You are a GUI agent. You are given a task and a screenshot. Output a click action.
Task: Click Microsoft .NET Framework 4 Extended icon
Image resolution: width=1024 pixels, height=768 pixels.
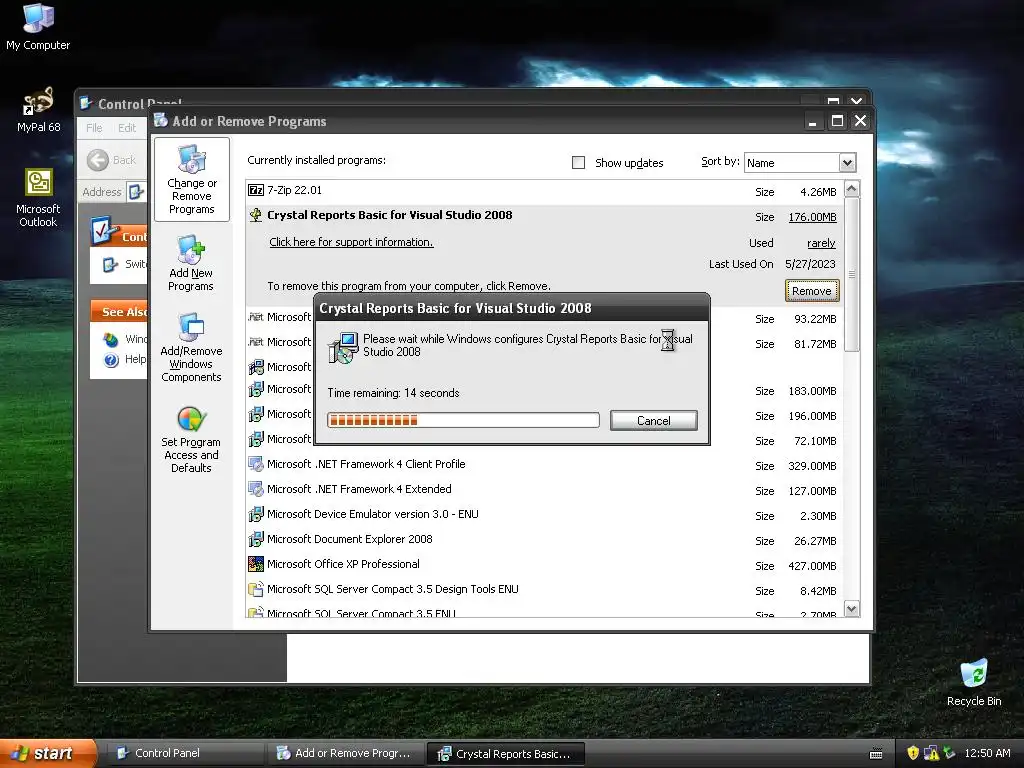coord(256,489)
